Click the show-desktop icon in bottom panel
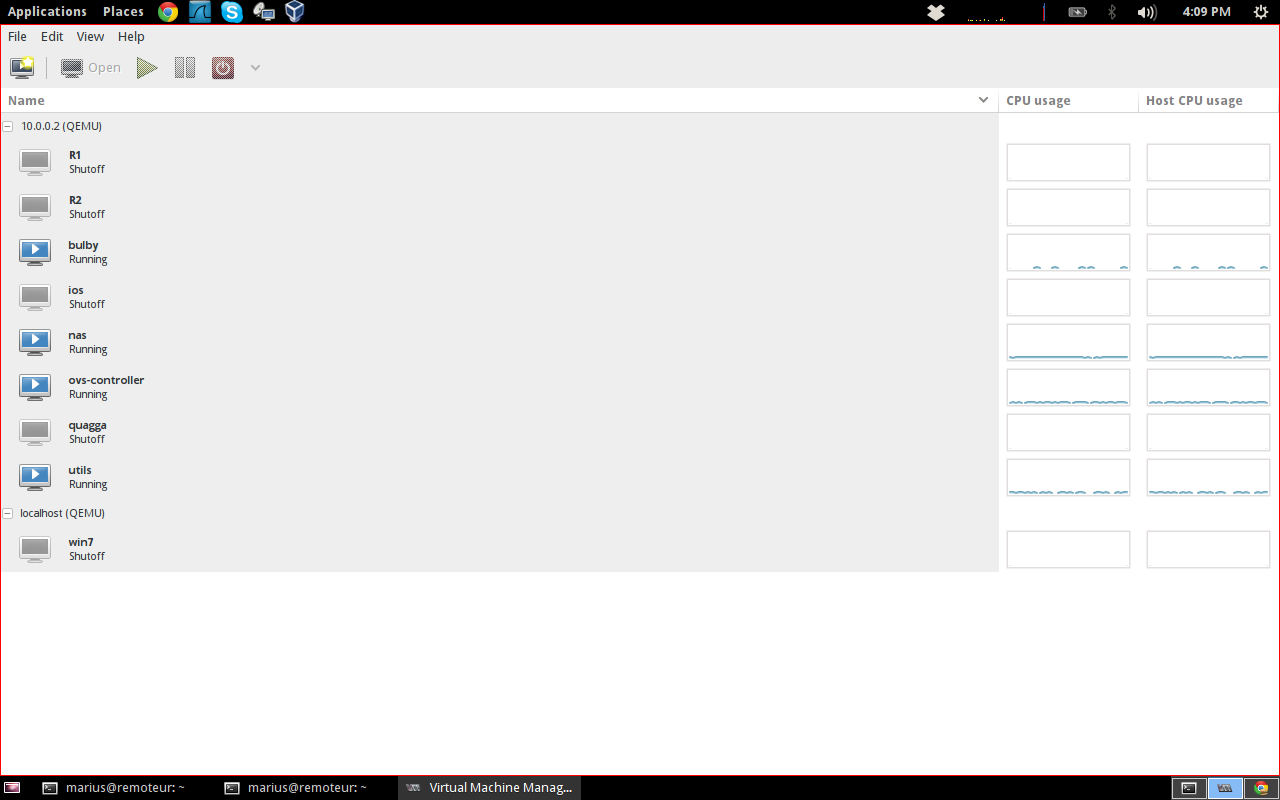The image size is (1280, 800). pos(12,788)
